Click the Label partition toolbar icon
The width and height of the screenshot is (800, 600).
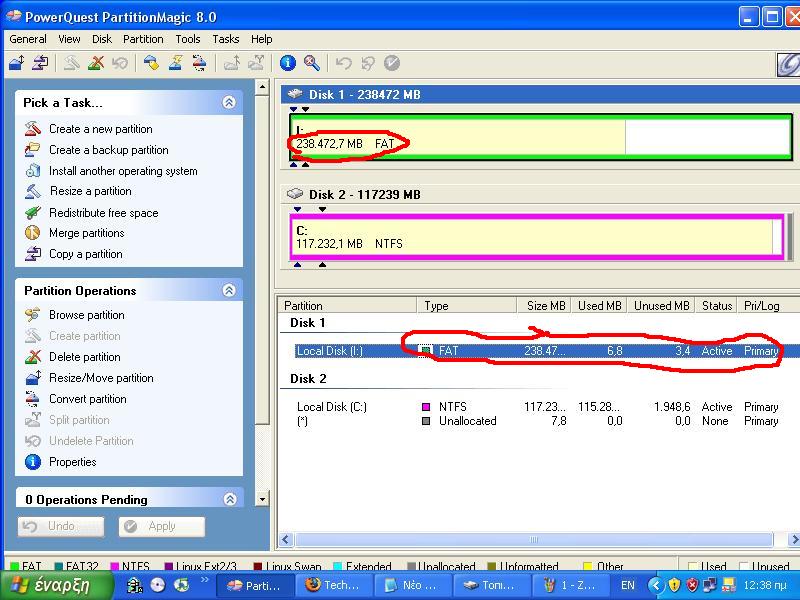tap(151, 63)
